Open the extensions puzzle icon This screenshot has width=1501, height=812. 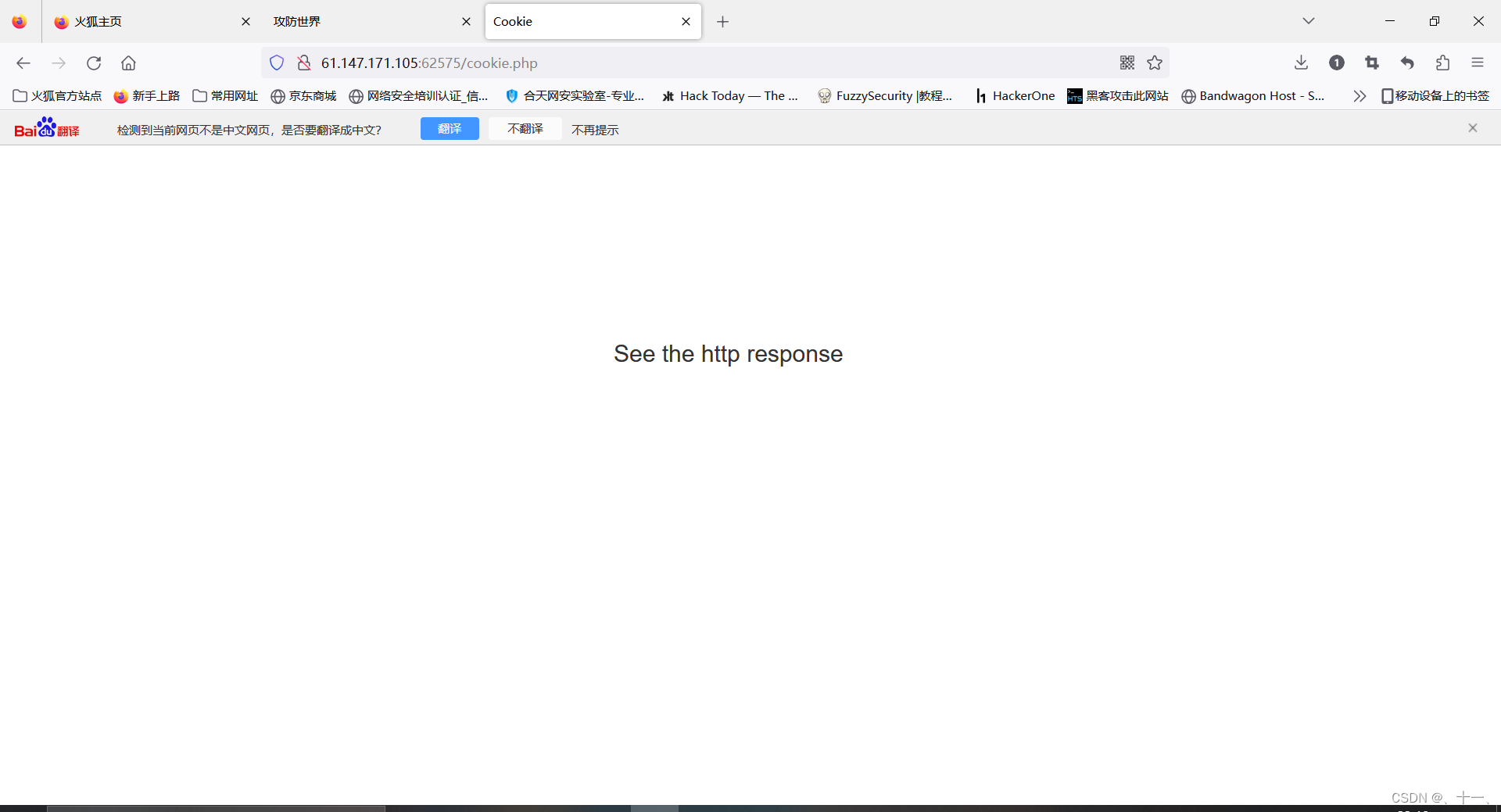tap(1442, 63)
